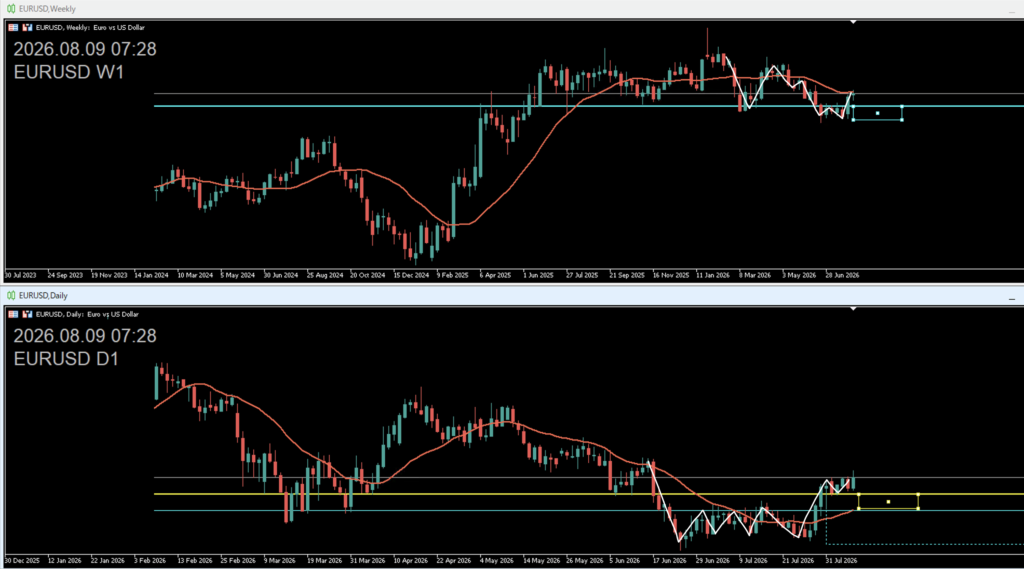Click the '27 Jul 2025' date label

(x=582, y=275)
